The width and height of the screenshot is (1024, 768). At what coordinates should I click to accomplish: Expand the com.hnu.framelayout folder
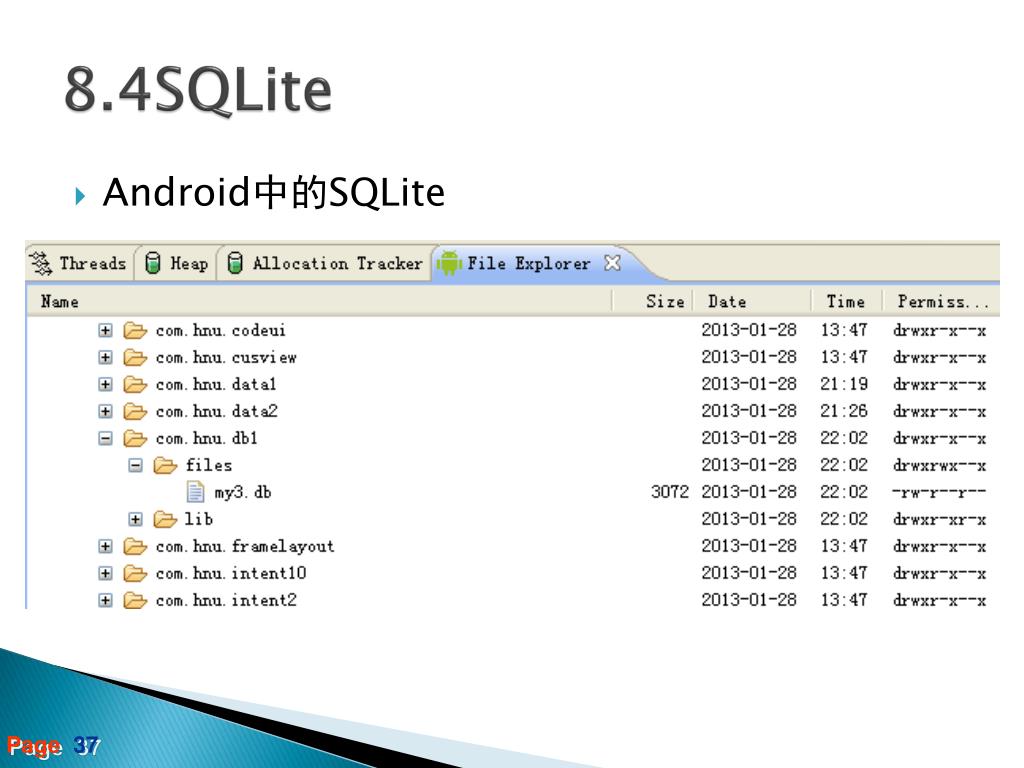click(x=105, y=546)
